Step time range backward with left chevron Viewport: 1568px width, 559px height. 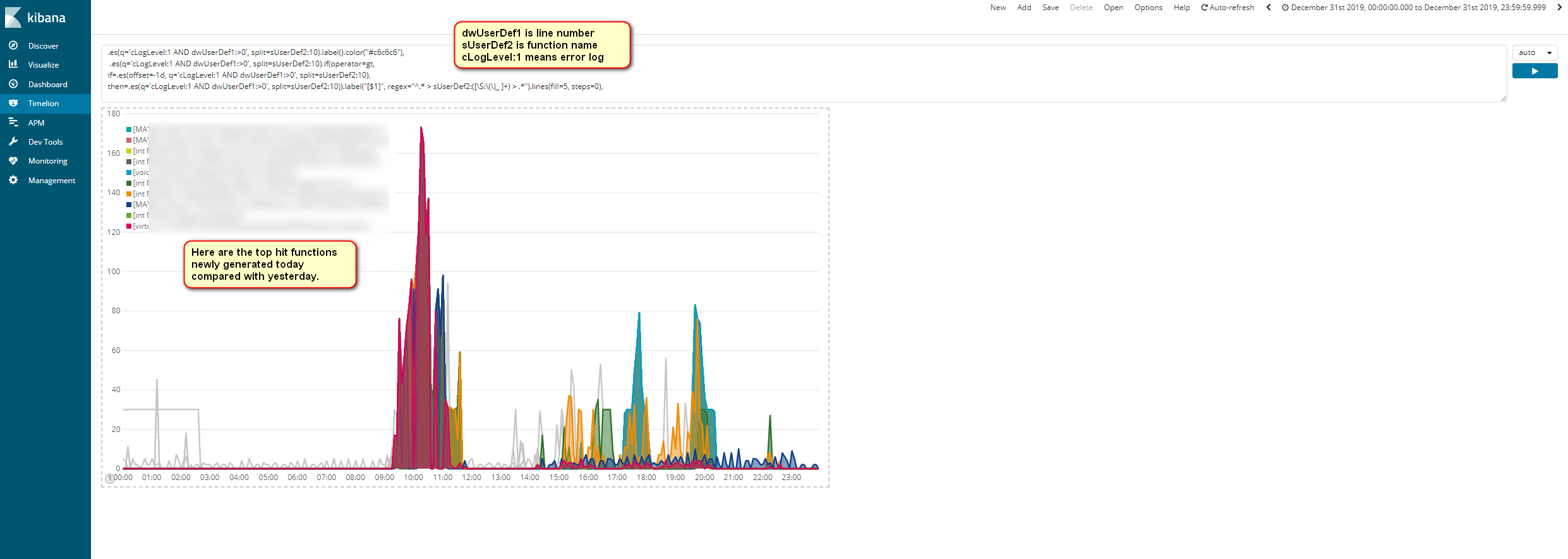click(x=1269, y=8)
